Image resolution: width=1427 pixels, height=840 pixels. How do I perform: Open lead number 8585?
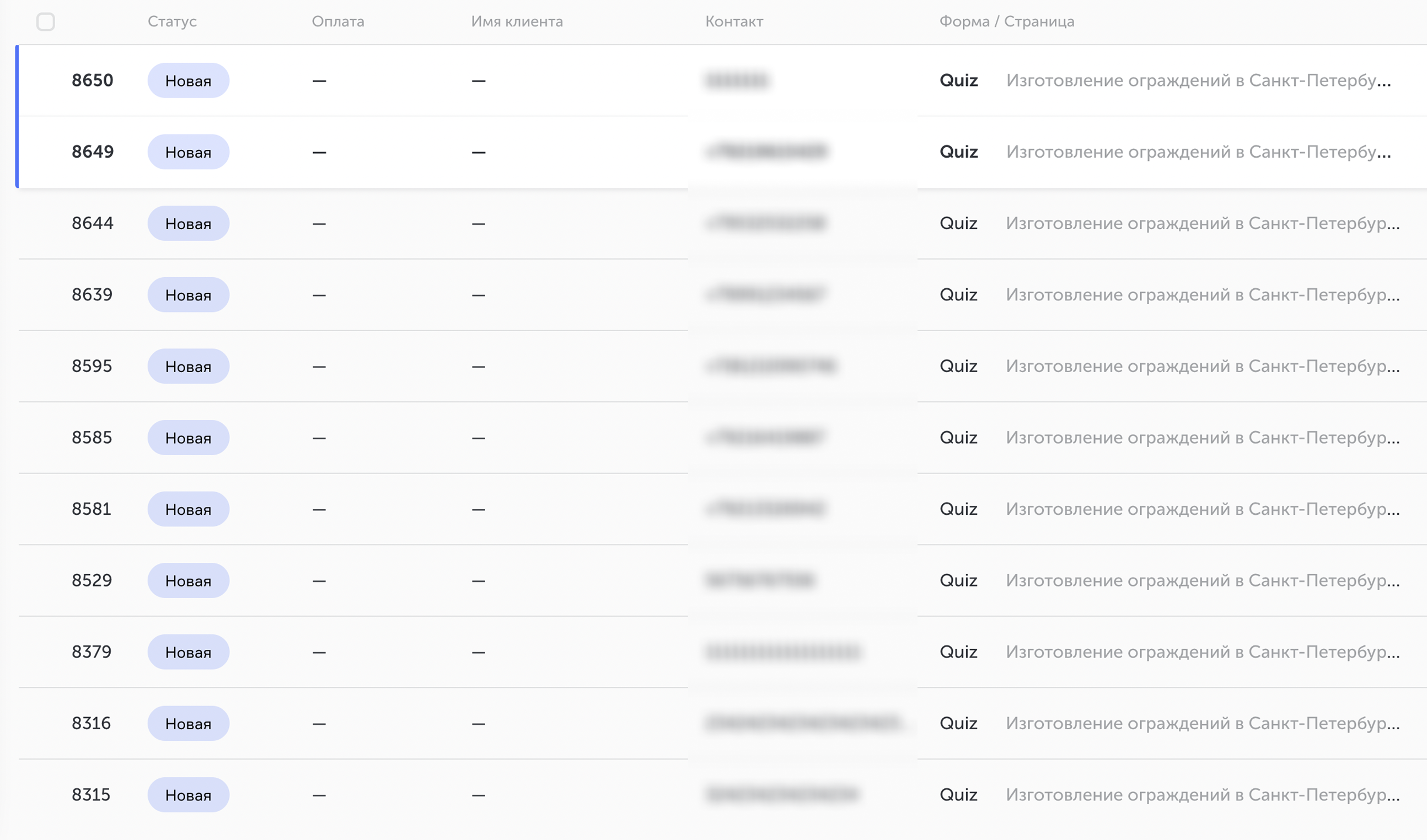(x=92, y=438)
